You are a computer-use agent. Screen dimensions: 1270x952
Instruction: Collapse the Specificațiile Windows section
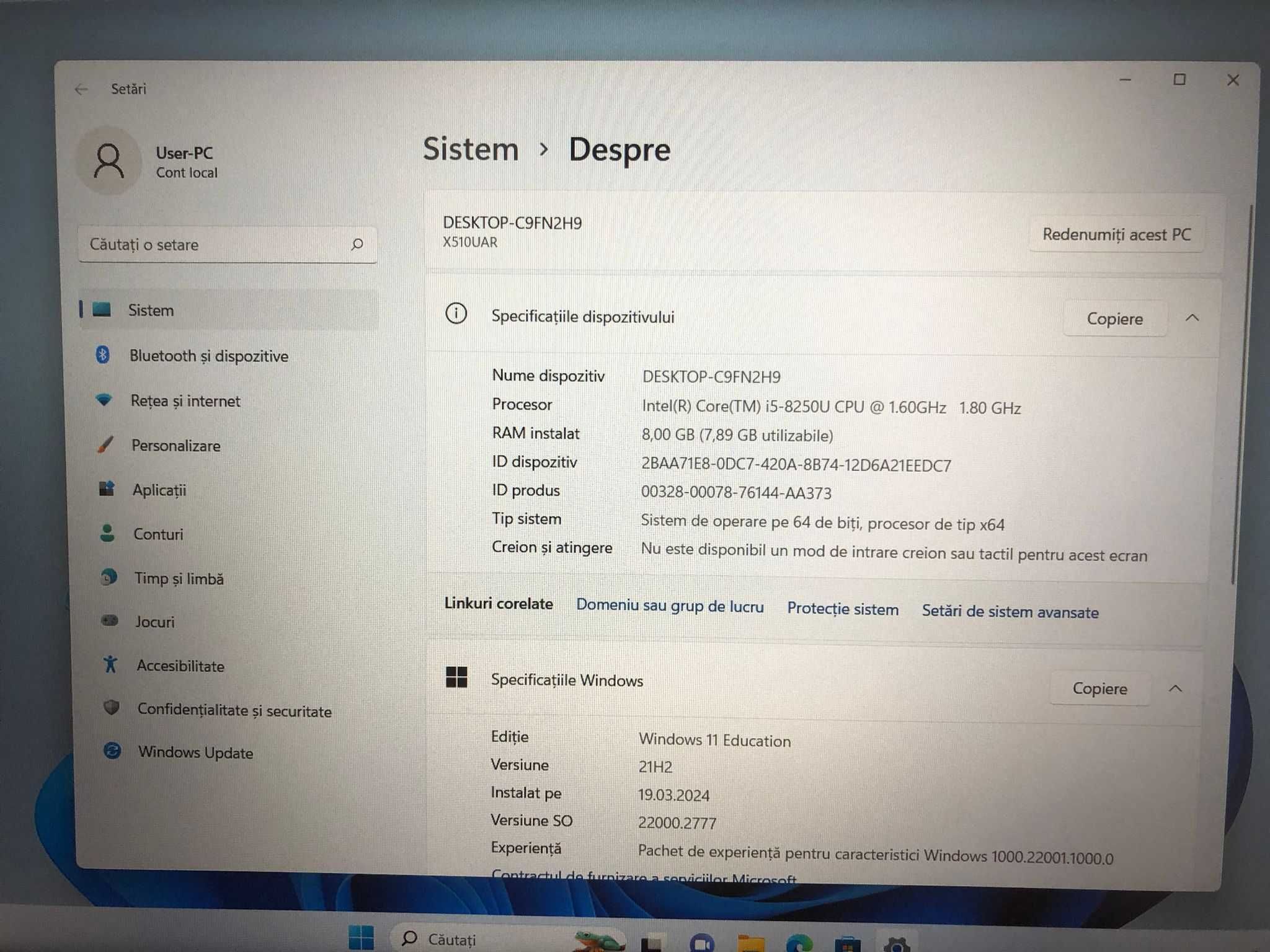coord(1175,689)
